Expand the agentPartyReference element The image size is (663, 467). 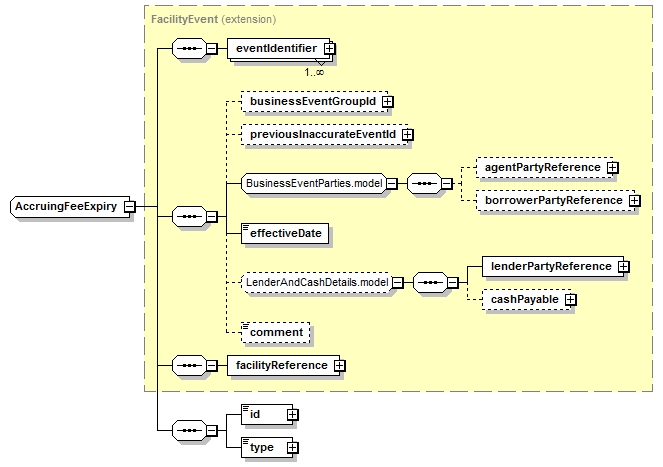tap(612, 168)
